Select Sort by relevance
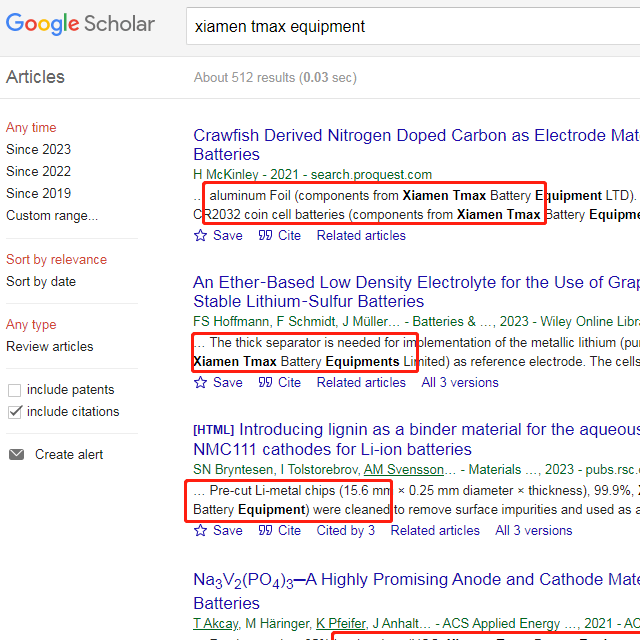The width and height of the screenshot is (640, 640). 56,260
